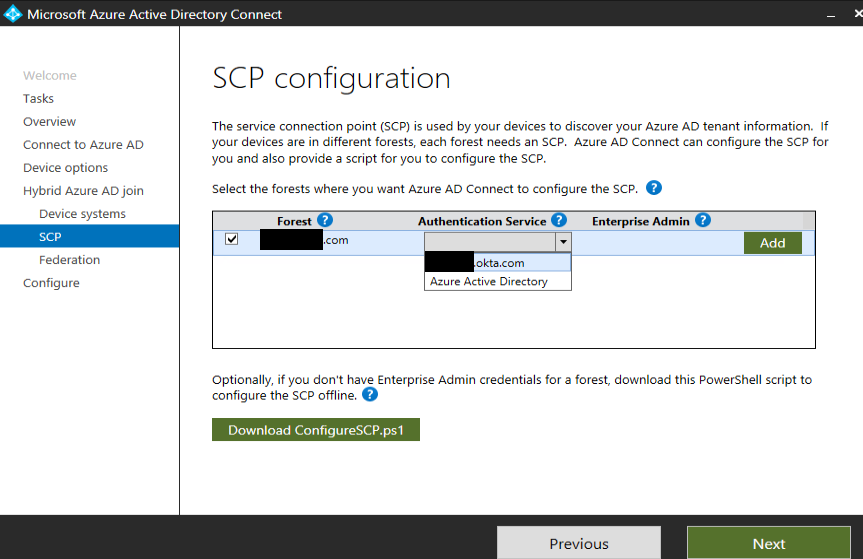Select Device options step
This screenshot has height=559, width=863.
coord(65,168)
